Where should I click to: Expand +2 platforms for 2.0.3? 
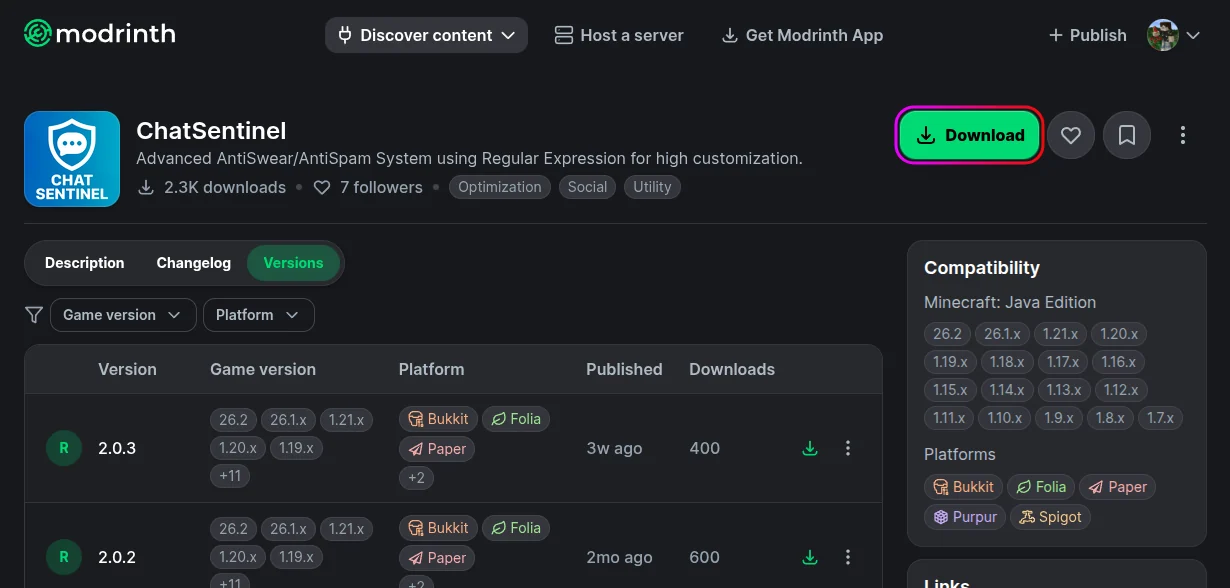tap(416, 477)
